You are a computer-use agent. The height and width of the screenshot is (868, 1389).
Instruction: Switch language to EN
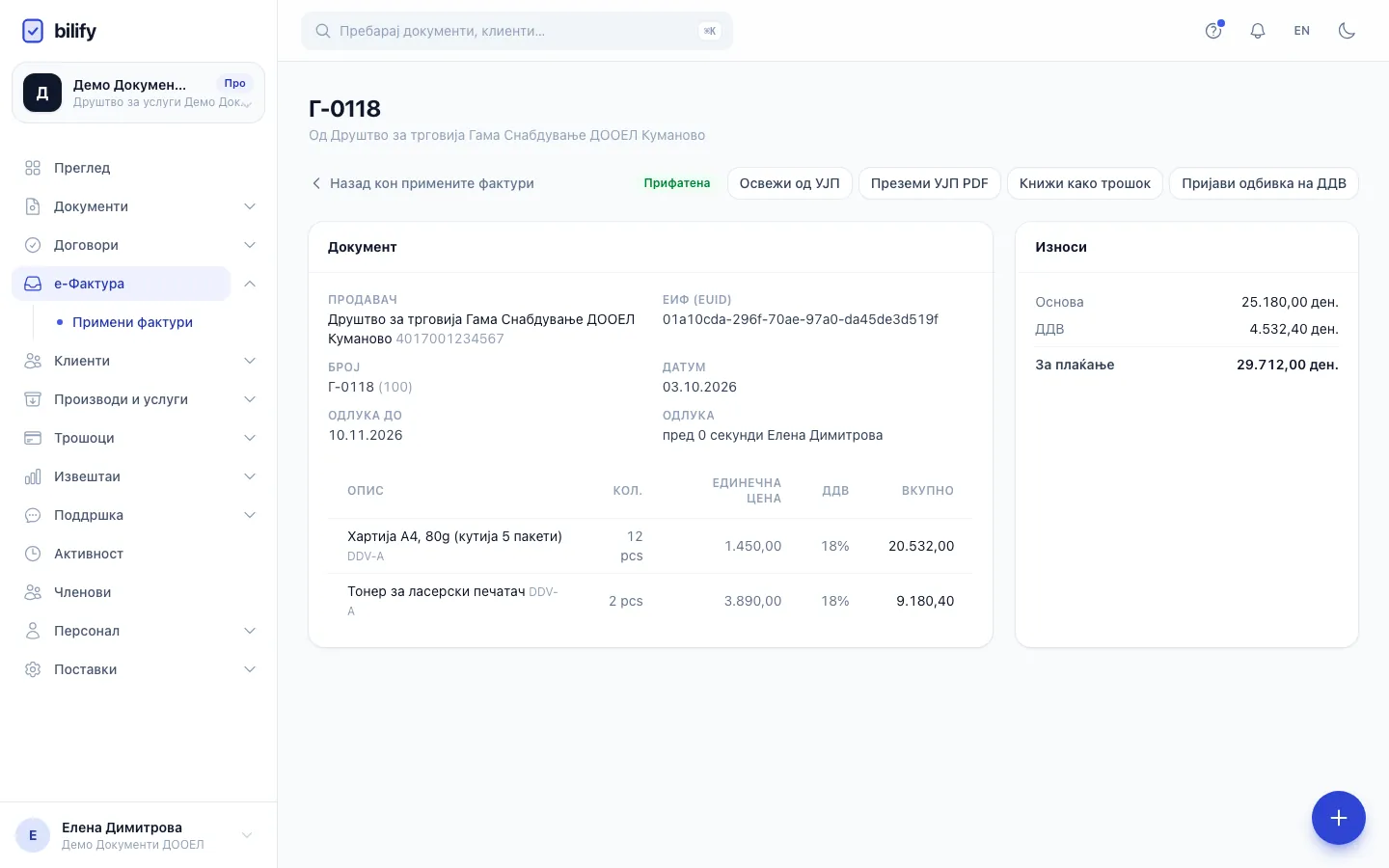(1302, 31)
